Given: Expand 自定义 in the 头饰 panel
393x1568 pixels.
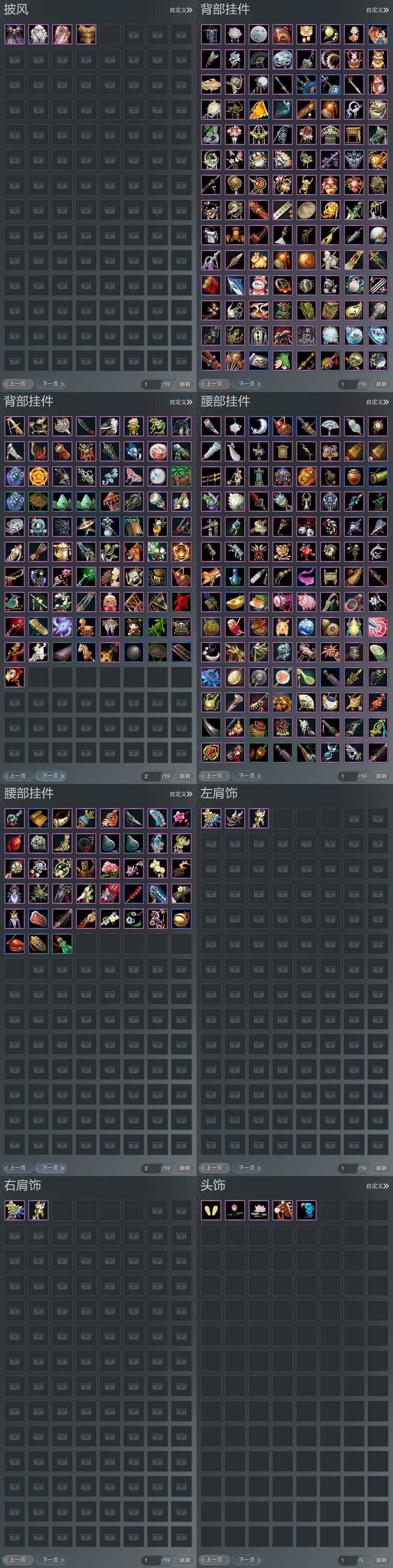Looking at the screenshot, I should [x=377, y=1186].
